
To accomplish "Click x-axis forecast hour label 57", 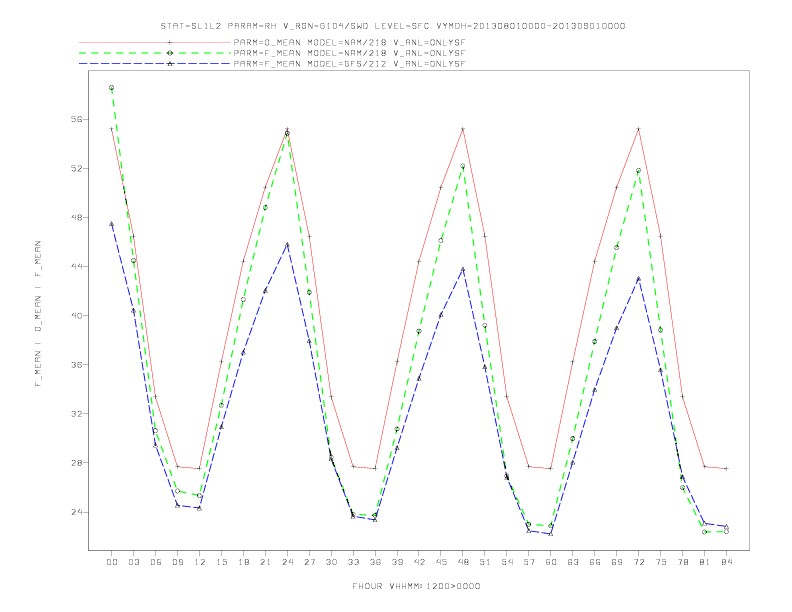I will pyautogui.click(x=529, y=562).
